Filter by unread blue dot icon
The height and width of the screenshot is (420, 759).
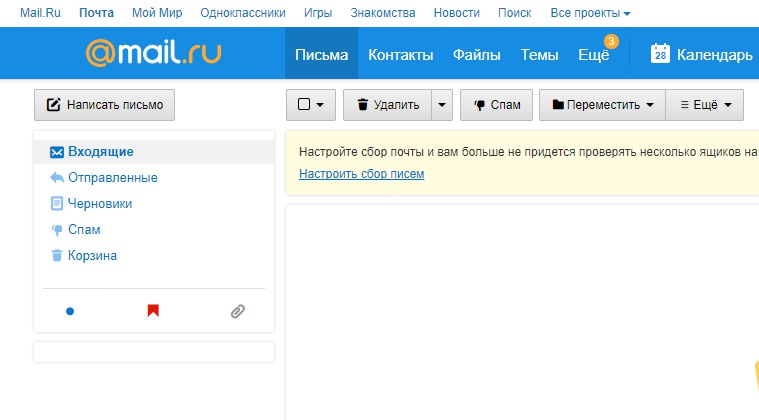pos(70,311)
